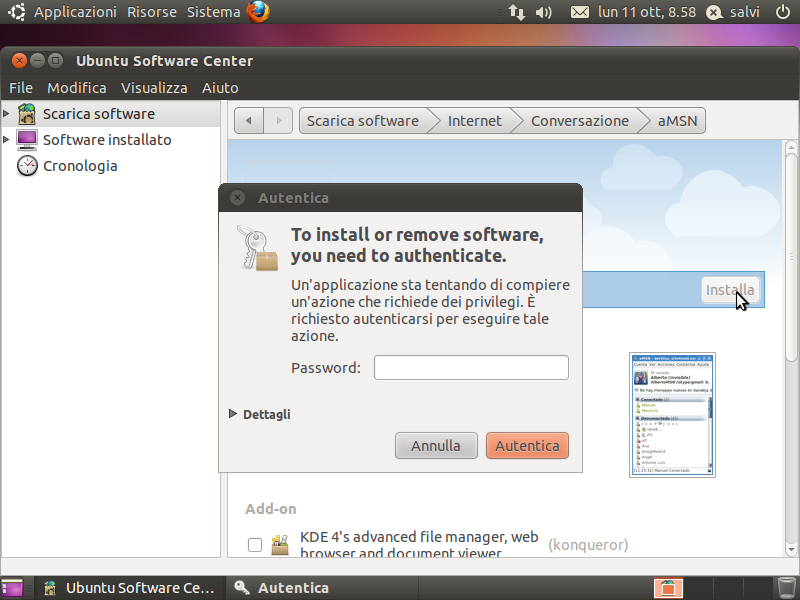The image size is (800, 600).
Task: Click the konqueror add-on package icon
Action: (280, 545)
